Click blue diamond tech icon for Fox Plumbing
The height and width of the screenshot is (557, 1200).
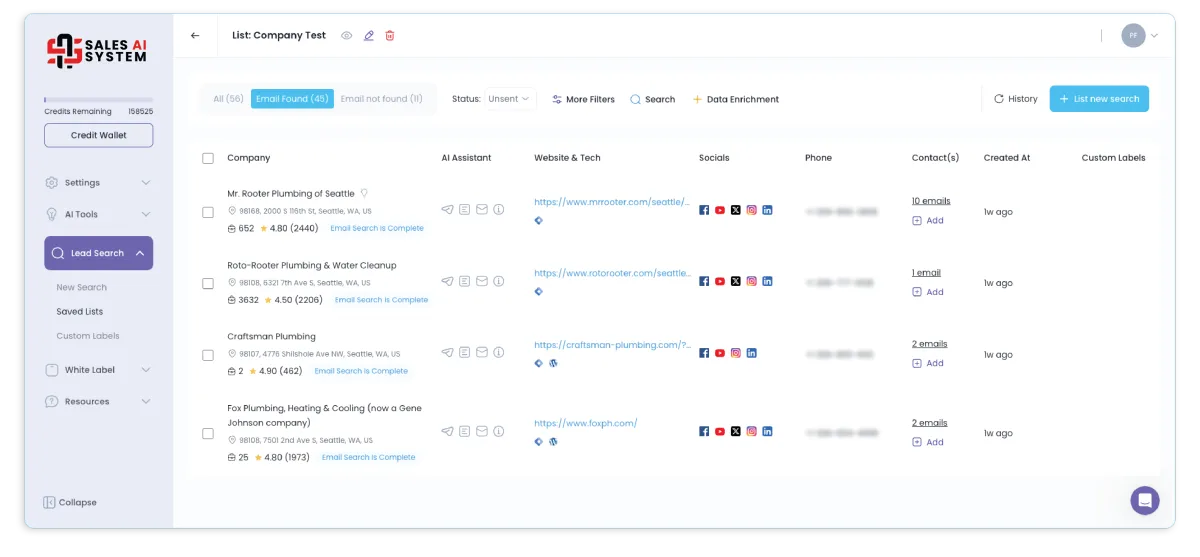point(539,441)
